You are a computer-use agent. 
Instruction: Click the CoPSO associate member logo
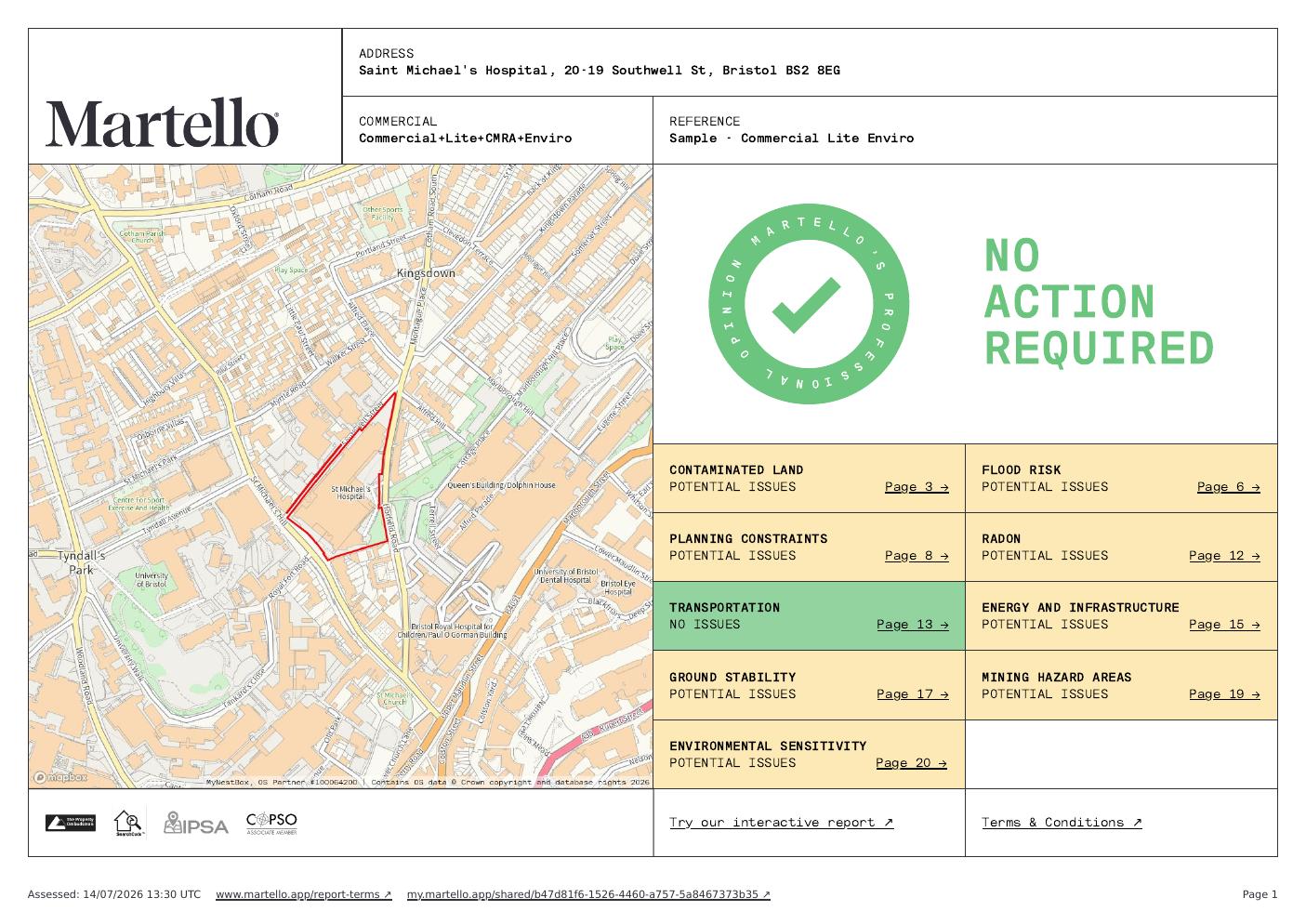click(x=271, y=823)
